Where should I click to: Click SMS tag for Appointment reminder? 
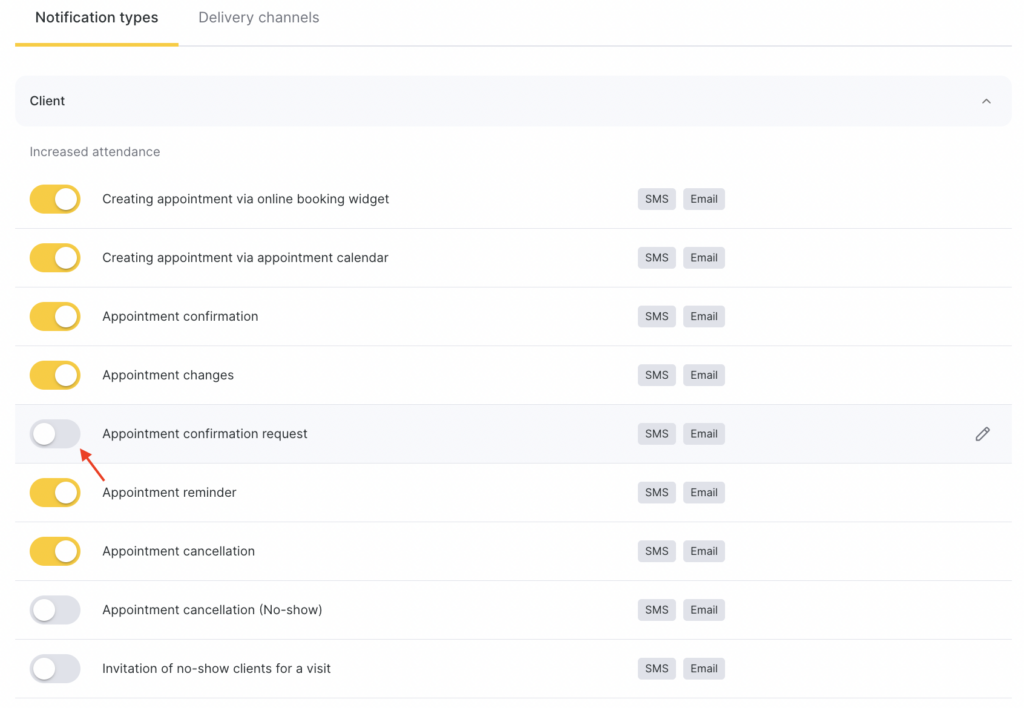pos(656,492)
